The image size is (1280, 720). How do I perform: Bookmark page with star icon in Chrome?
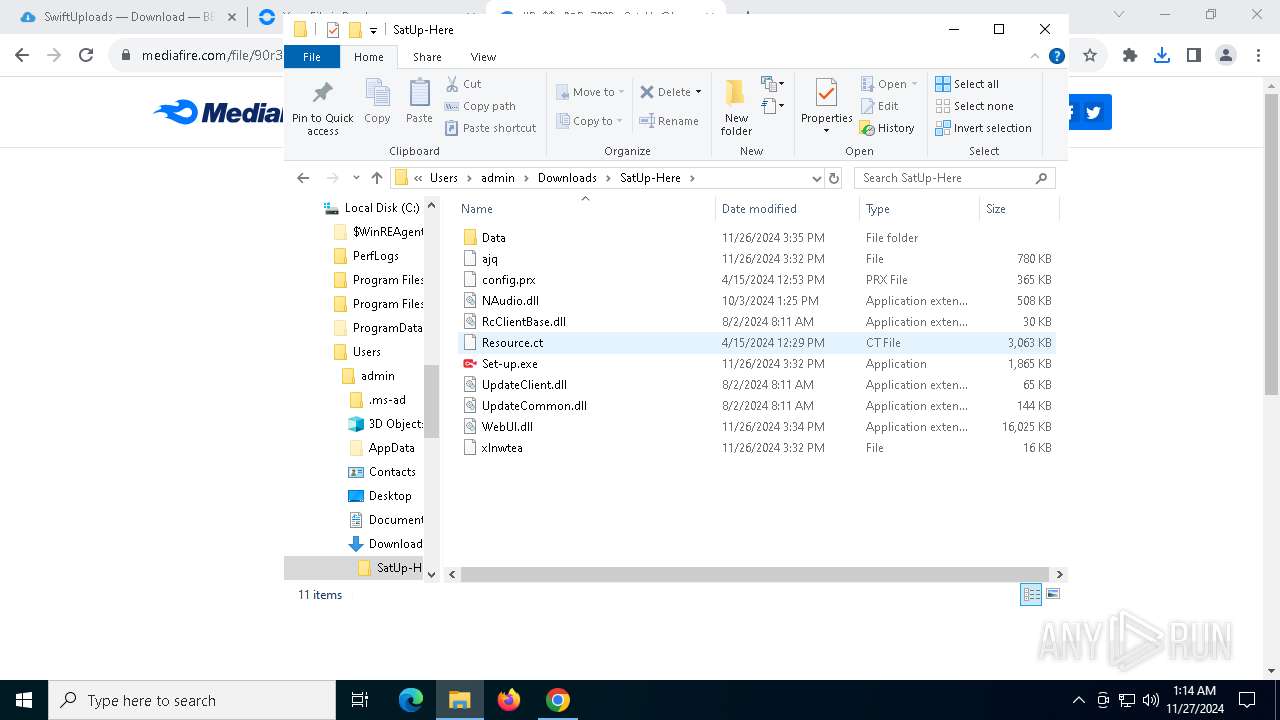pos(1090,56)
